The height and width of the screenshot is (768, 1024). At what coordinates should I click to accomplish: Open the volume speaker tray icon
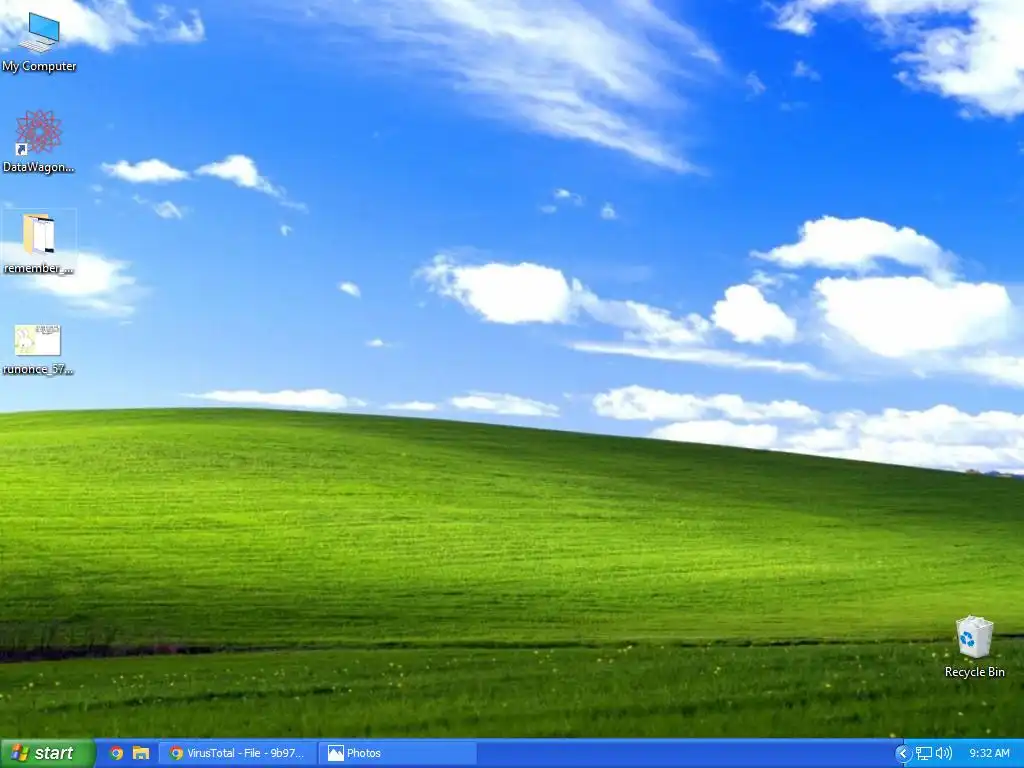944,754
